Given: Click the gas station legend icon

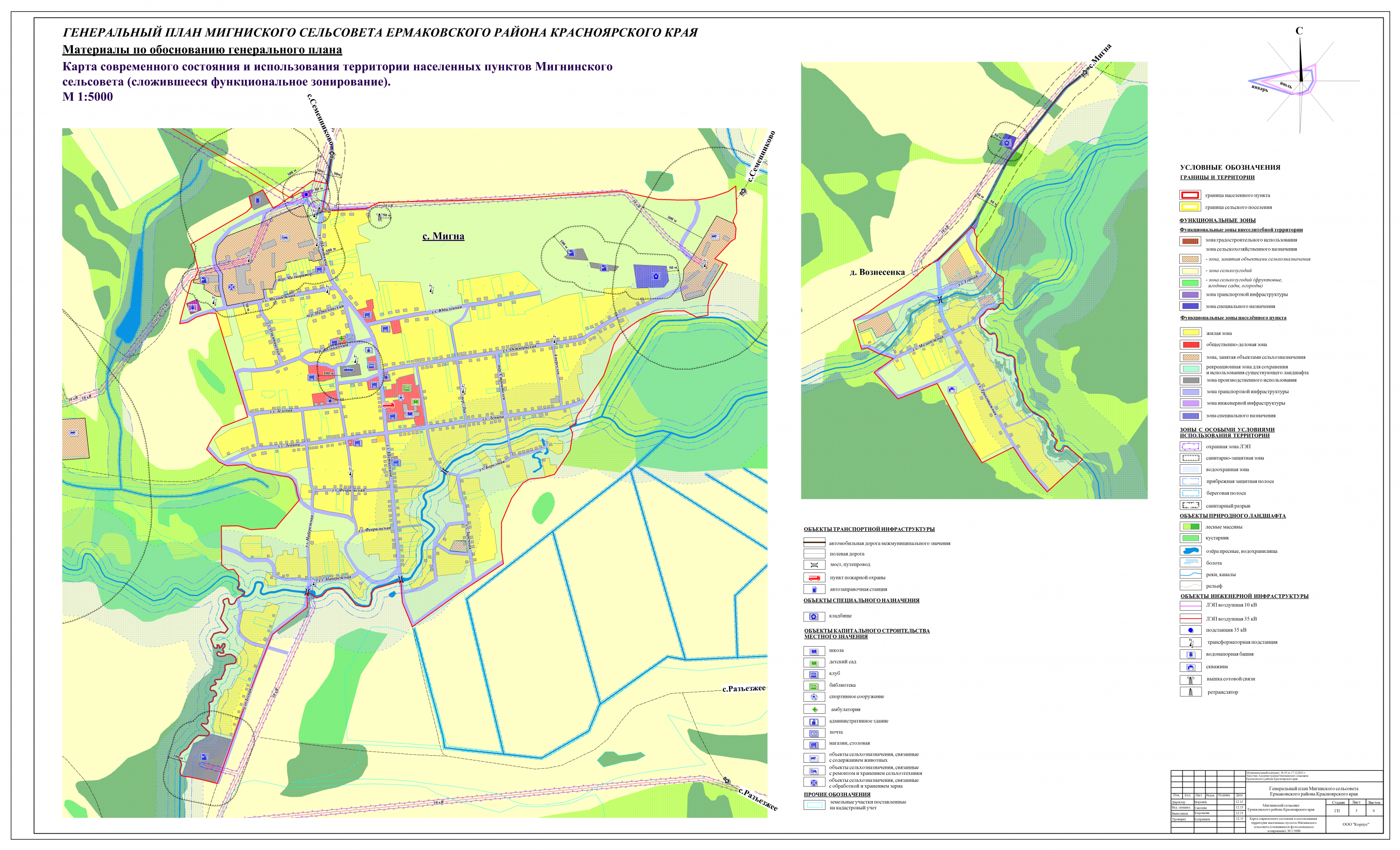Looking at the screenshot, I should [814, 590].
